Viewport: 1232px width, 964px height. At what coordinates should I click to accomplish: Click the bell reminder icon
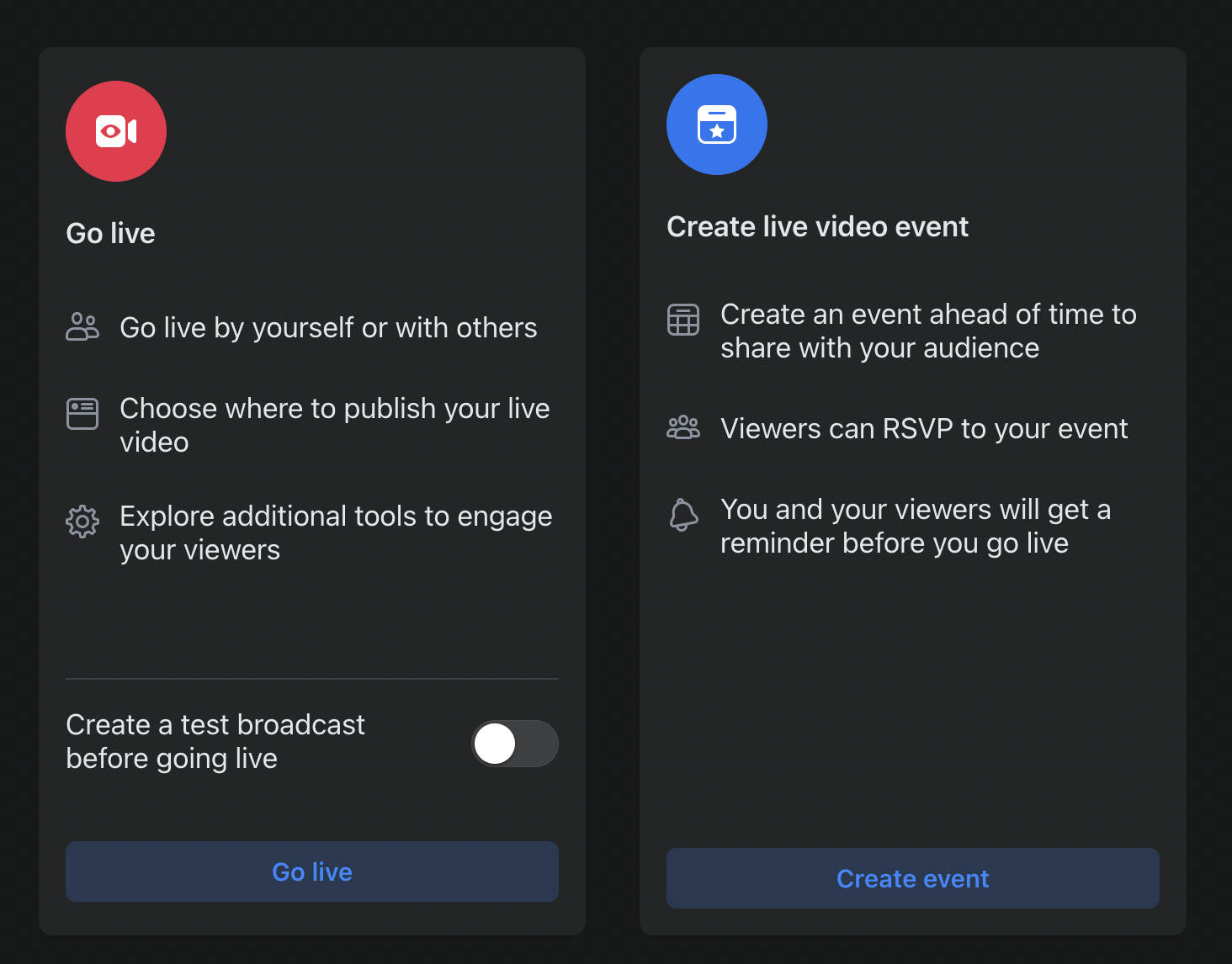coord(683,516)
